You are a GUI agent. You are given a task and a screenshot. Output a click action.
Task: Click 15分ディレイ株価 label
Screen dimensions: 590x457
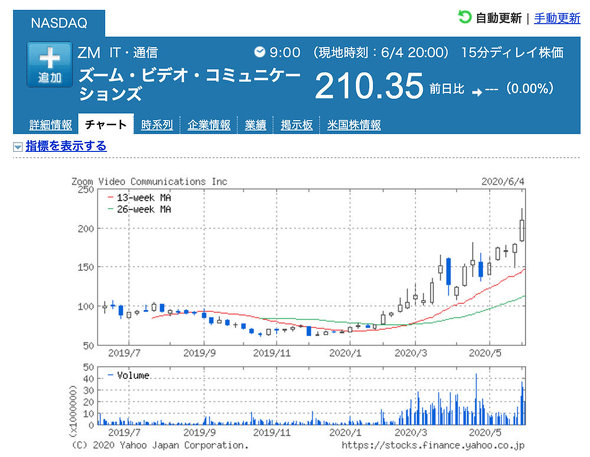(x=512, y=53)
